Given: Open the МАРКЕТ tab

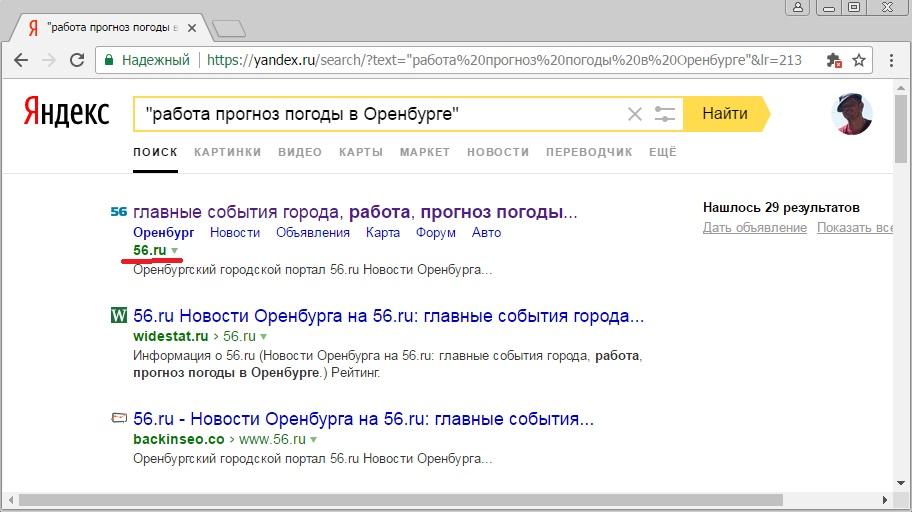Looking at the screenshot, I should point(425,152).
